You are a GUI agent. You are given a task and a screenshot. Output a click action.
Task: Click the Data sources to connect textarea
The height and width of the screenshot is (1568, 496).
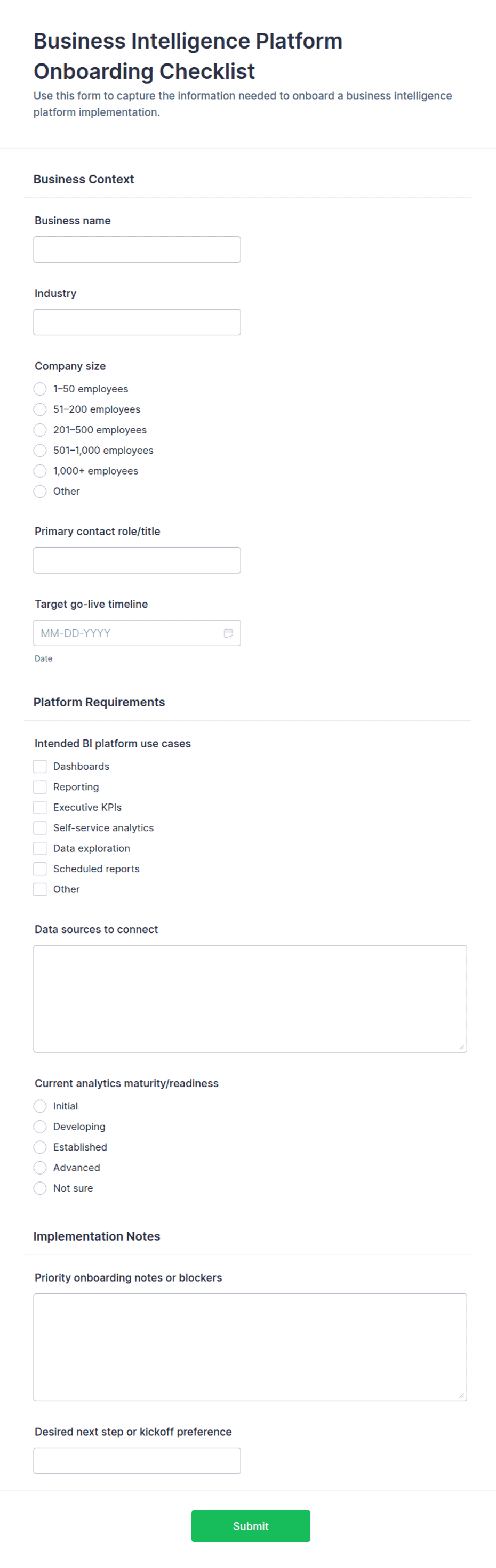[x=250, y=999]
